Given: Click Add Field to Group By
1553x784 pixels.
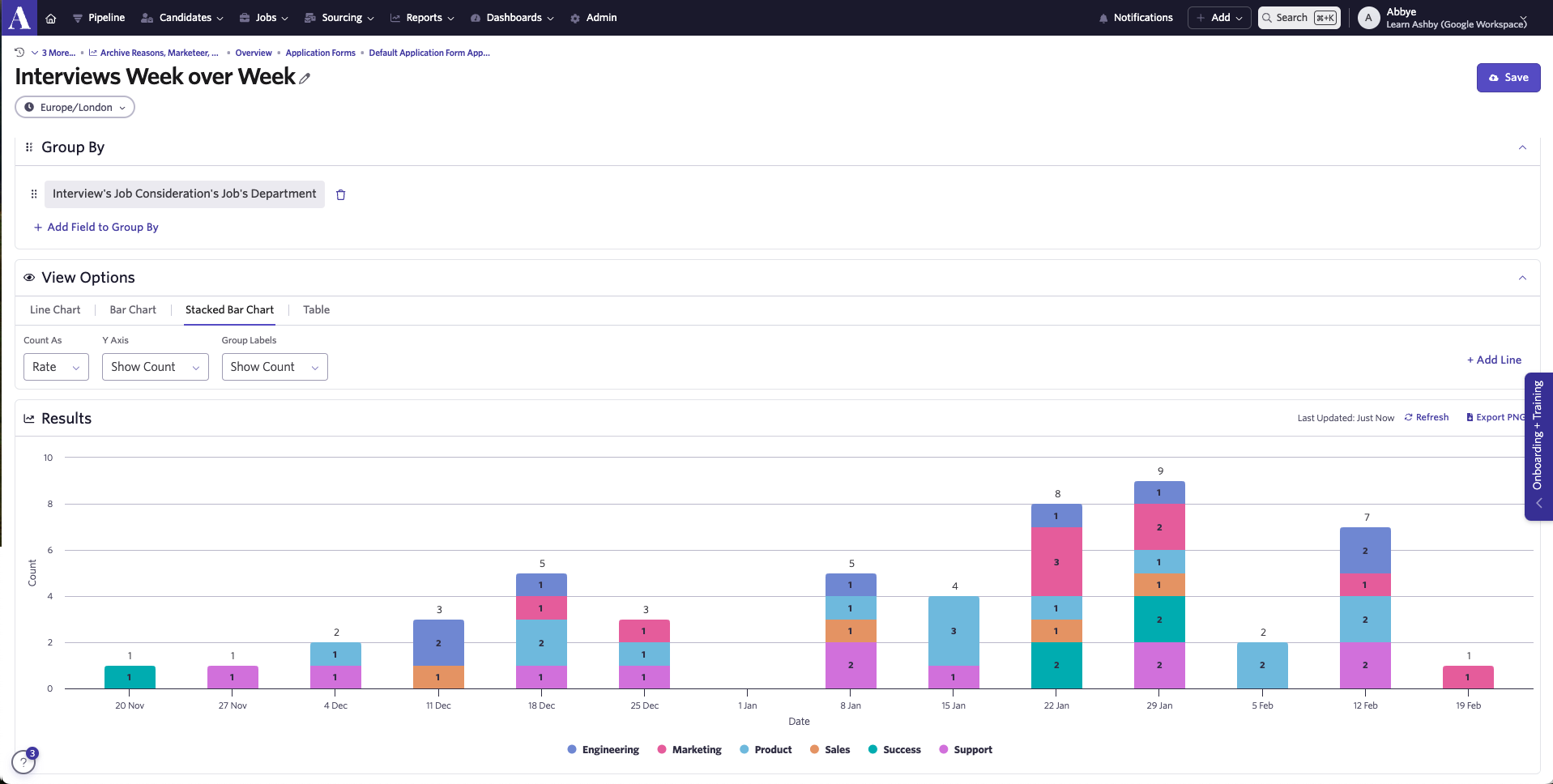Looking at the screenshot, I should [x=96, y=228].
